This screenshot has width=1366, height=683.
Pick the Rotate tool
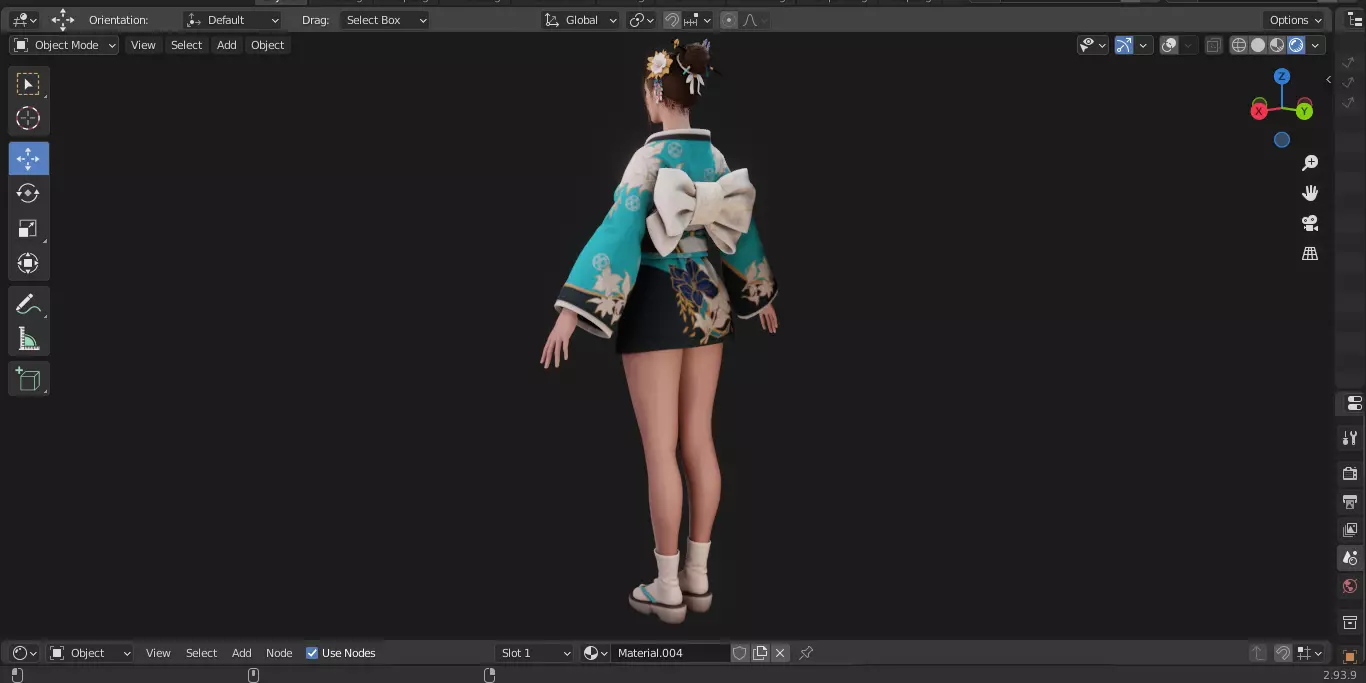point(28,193)
